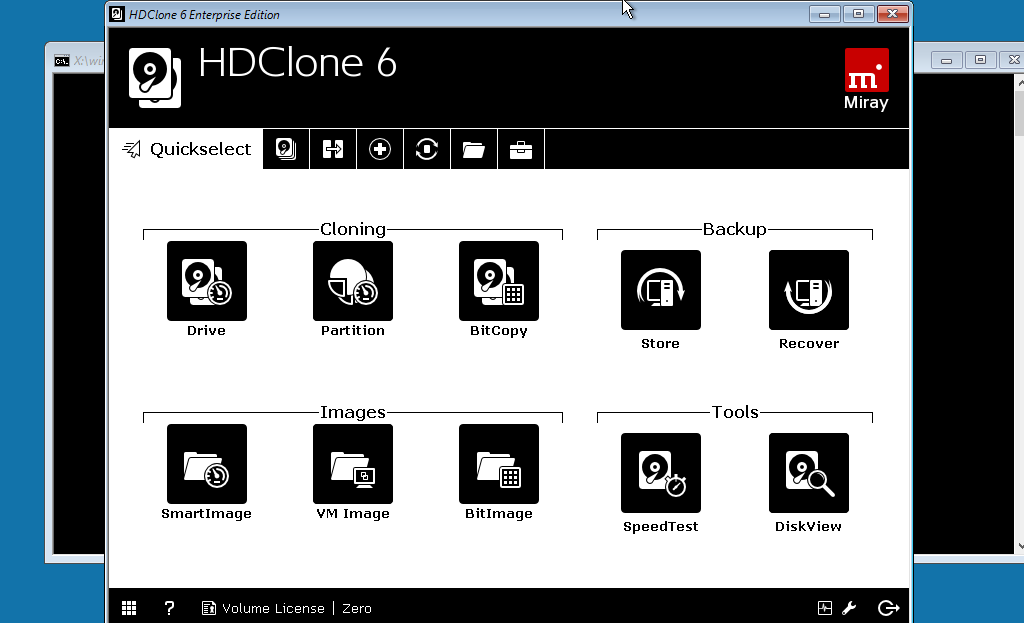Screen dimensions: 1024x623
Task: Open the Drive cloning tool
Action: click(x=206, y=281)
